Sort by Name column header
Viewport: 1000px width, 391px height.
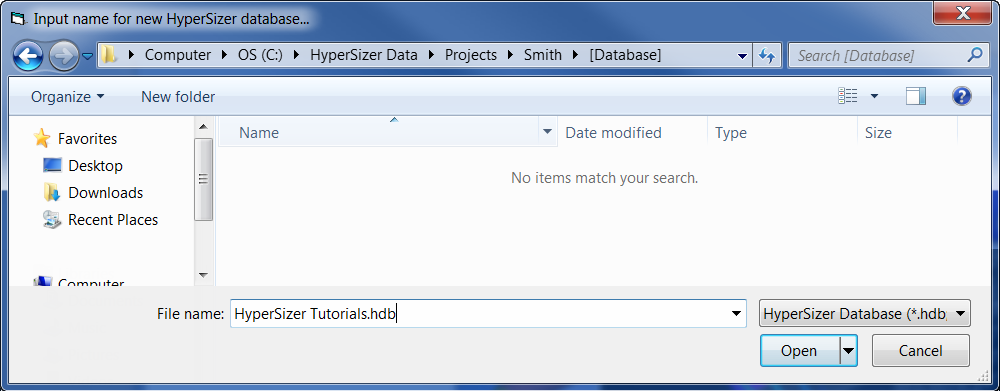pyautogui.click(x=379, y=133)
